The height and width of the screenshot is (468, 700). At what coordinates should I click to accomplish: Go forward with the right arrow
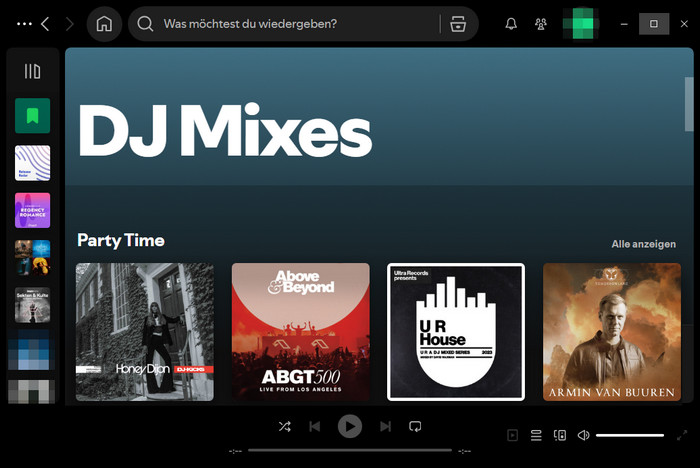point(69,24)
